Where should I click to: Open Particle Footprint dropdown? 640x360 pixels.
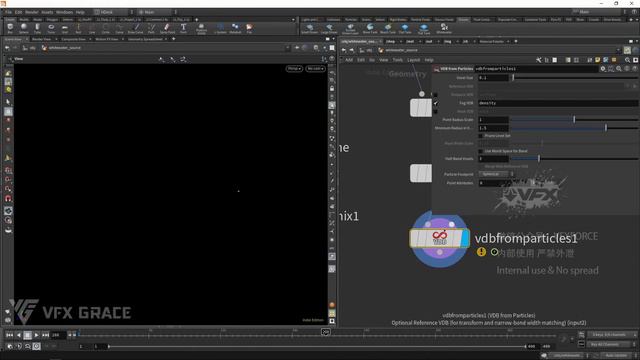point(496,174)
